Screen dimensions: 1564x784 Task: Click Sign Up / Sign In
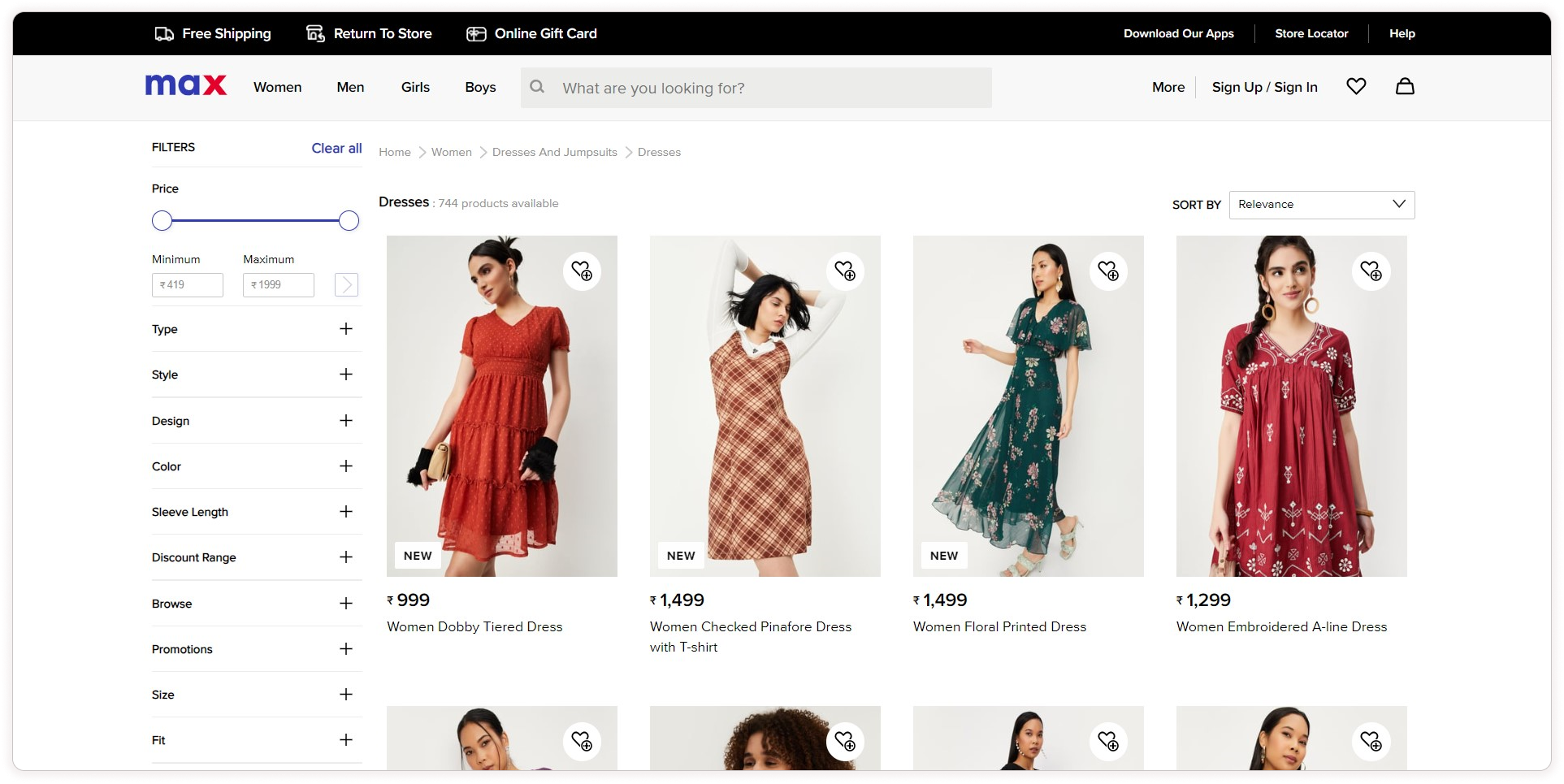pos(1264,87)
